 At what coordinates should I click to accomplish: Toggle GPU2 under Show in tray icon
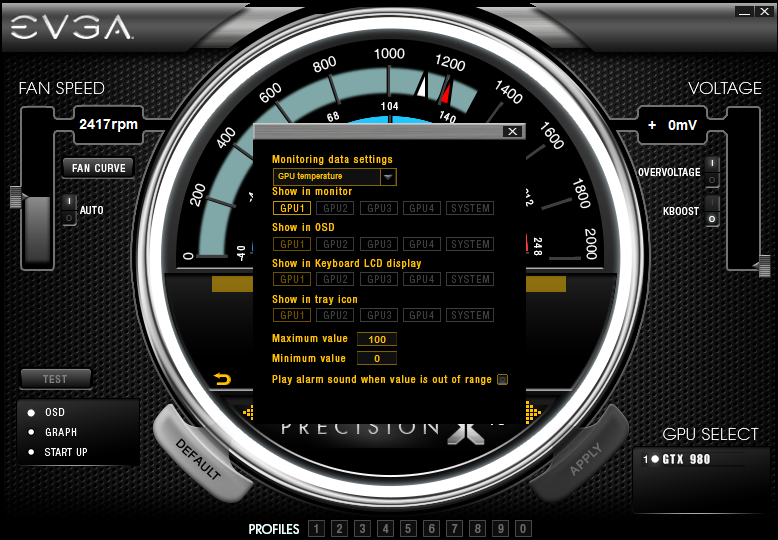point(335,315)
